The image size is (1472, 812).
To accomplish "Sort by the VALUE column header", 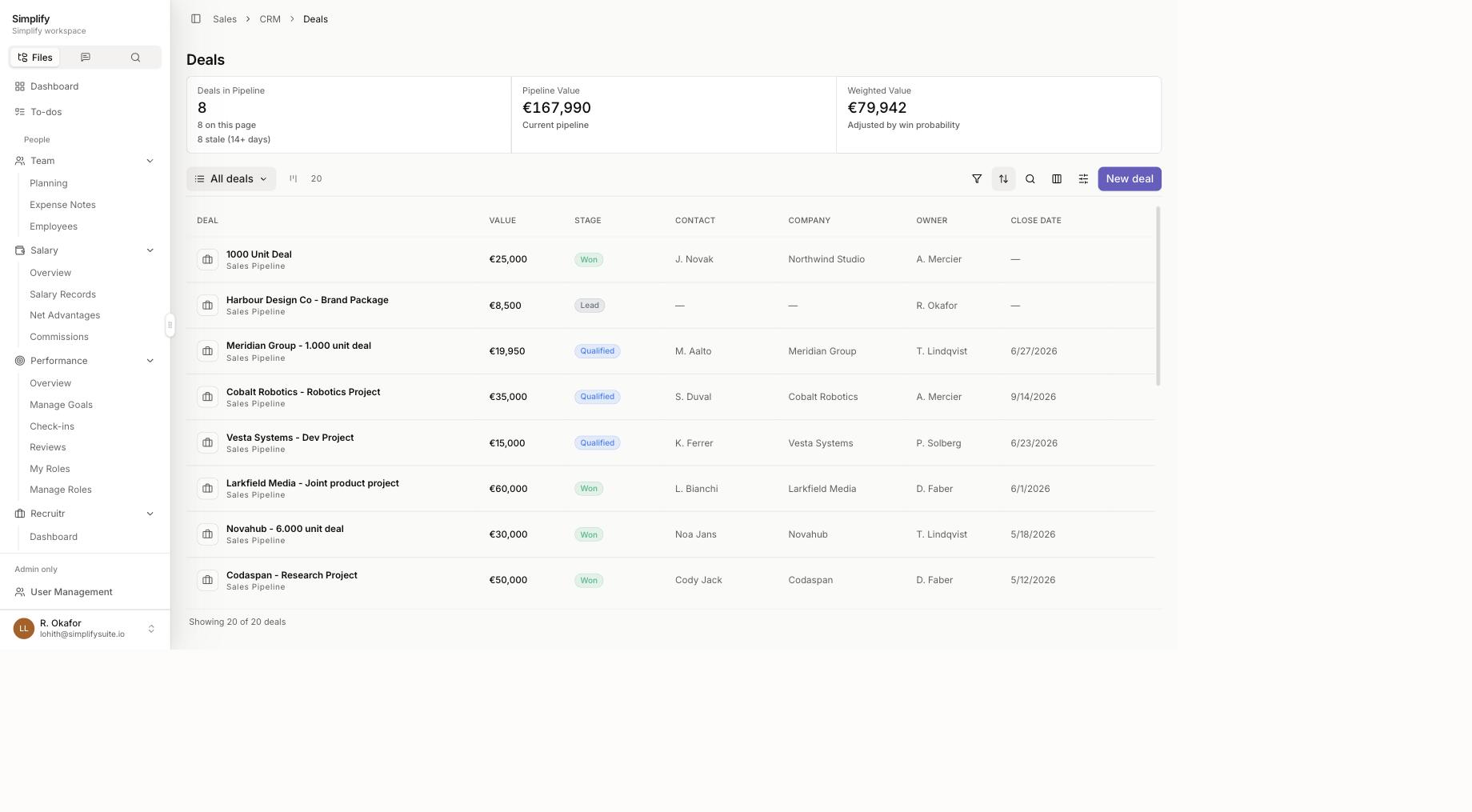I will point(502,221).
